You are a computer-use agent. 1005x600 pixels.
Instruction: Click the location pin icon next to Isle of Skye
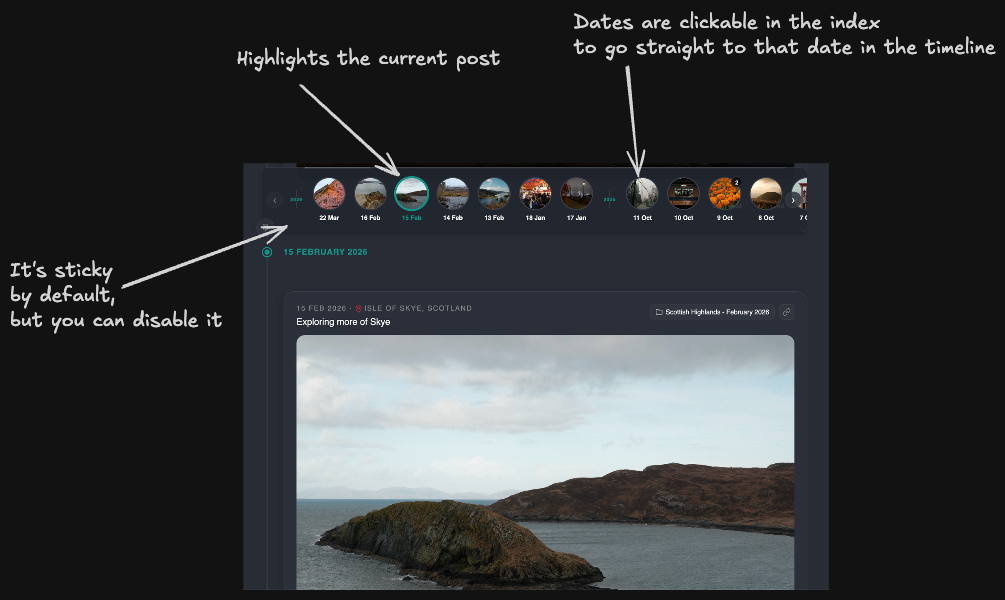[359, 309]
